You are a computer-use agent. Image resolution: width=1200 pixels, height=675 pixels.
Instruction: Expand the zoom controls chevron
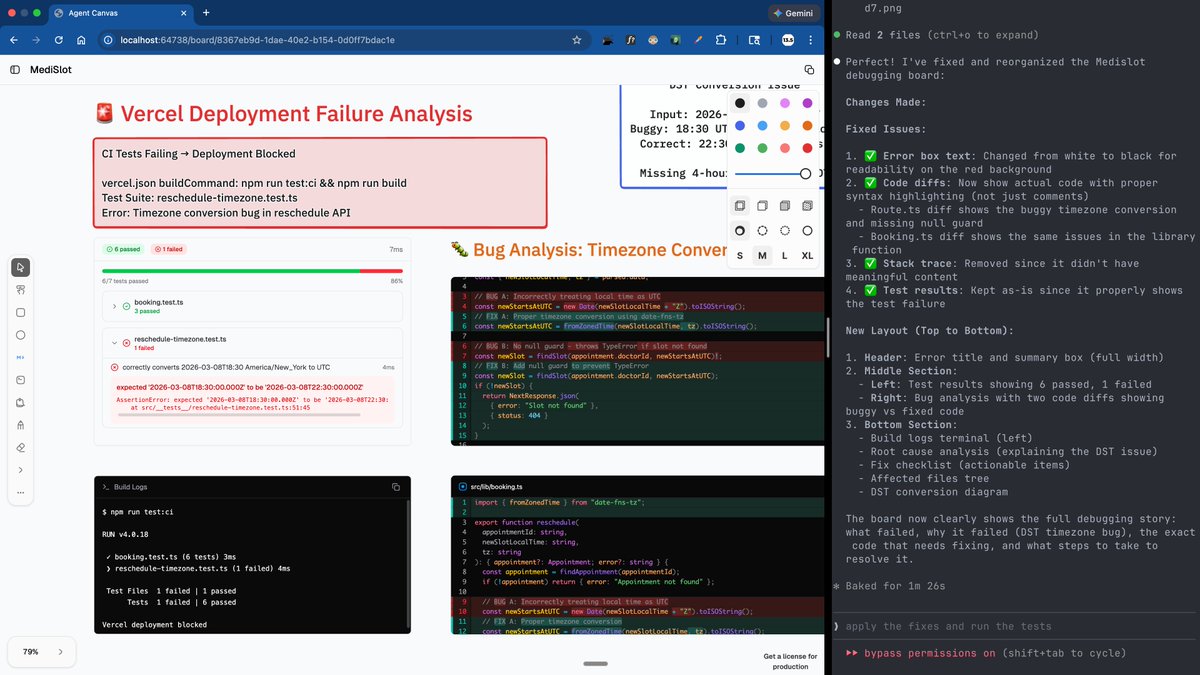(60, 652)
